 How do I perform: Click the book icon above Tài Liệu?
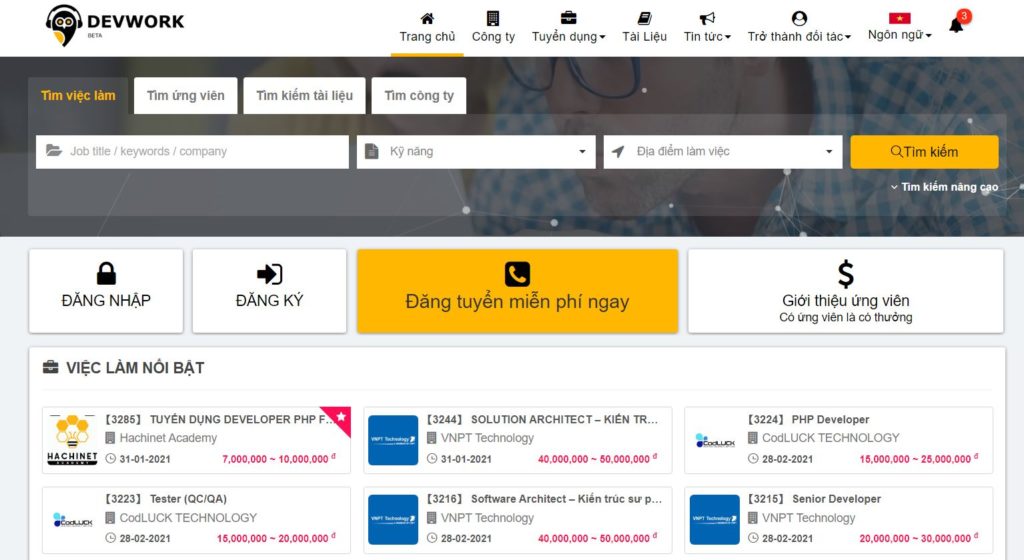645,18
